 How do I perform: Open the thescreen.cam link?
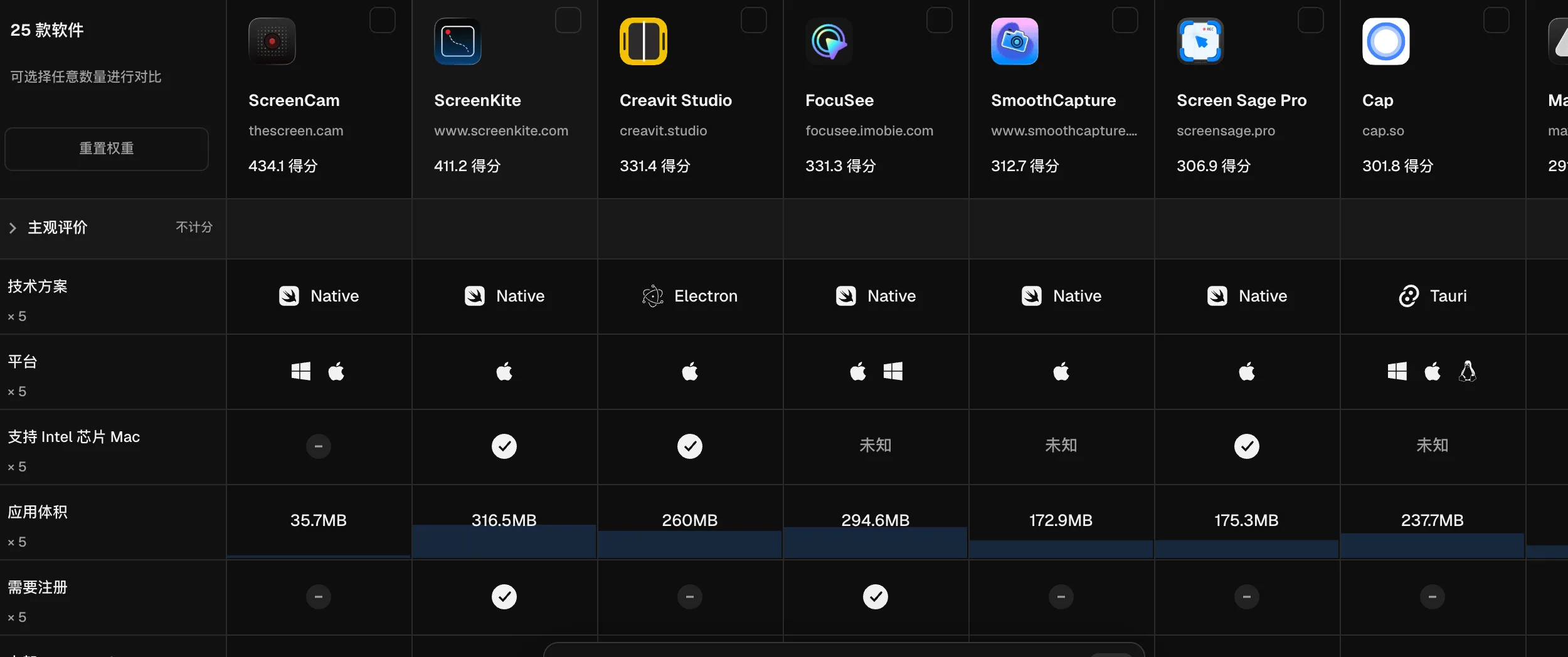pyautogui.click(x=295, y=131)
